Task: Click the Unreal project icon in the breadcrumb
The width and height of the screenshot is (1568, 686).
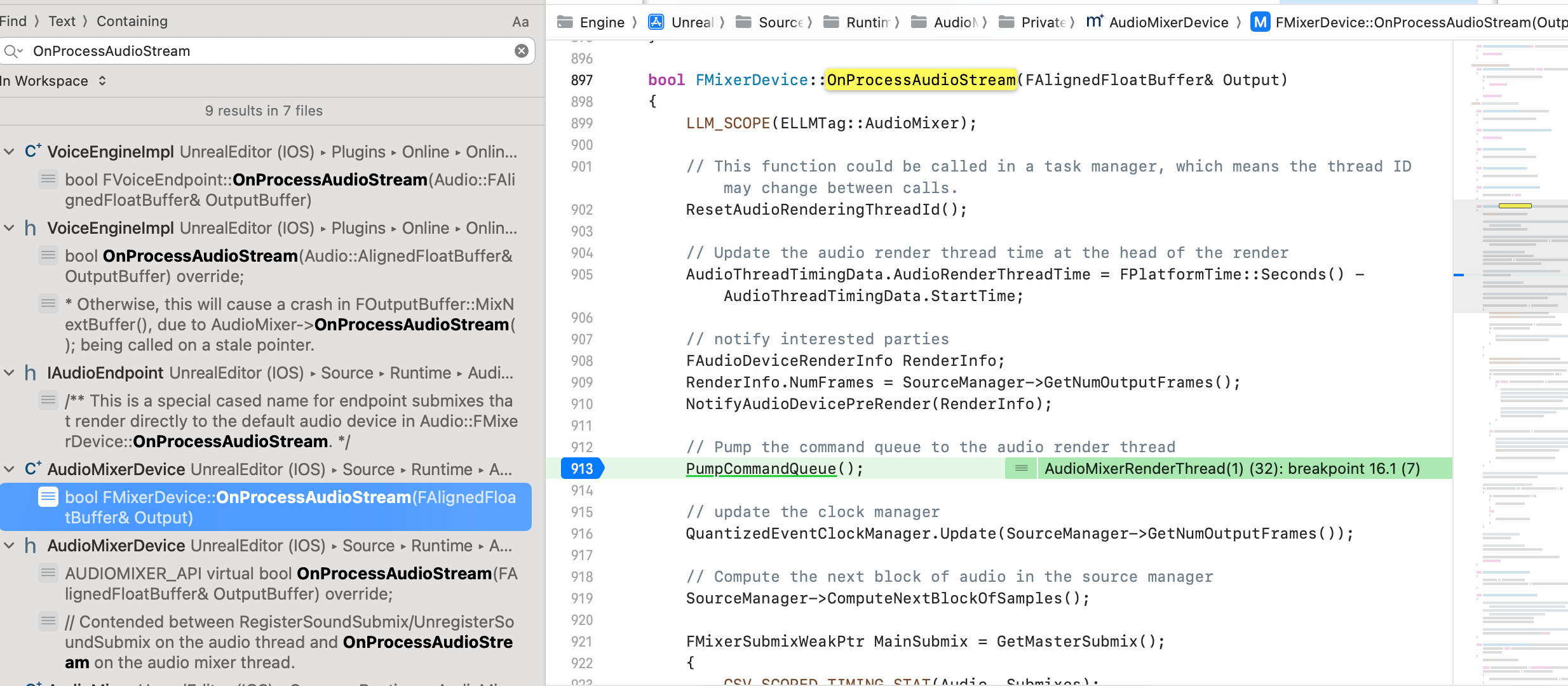Action: pyautogui.click(x=656, y=22)
